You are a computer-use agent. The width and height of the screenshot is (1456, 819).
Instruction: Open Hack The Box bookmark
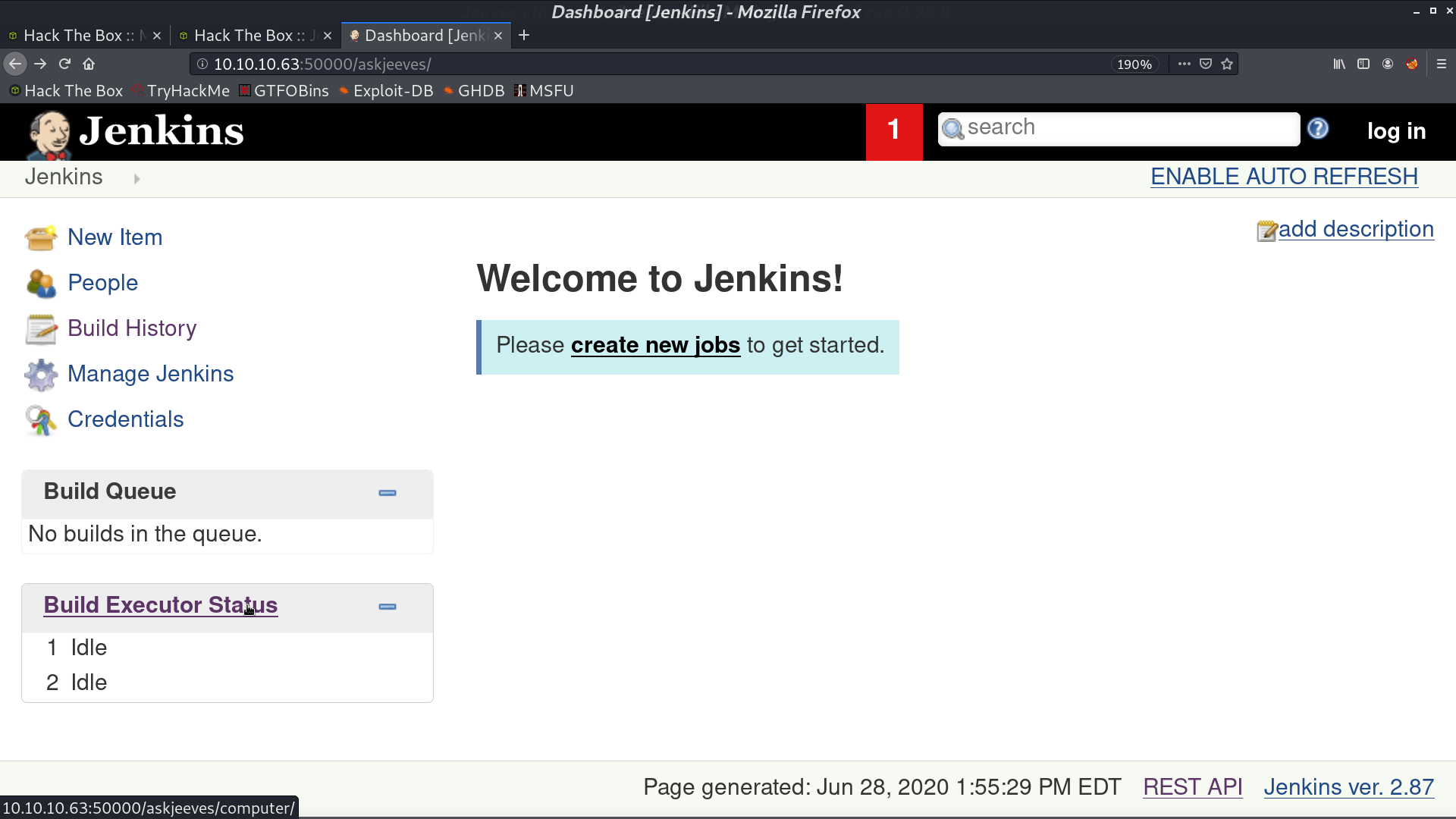pyautogui.click(x=66, y=91)
